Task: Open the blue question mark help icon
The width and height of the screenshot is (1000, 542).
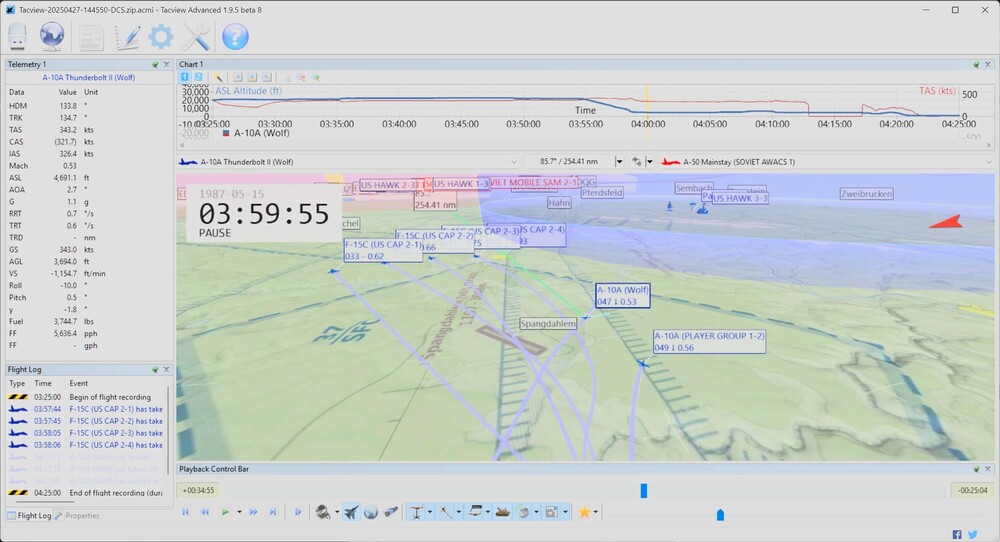Action: pos(235,37)
